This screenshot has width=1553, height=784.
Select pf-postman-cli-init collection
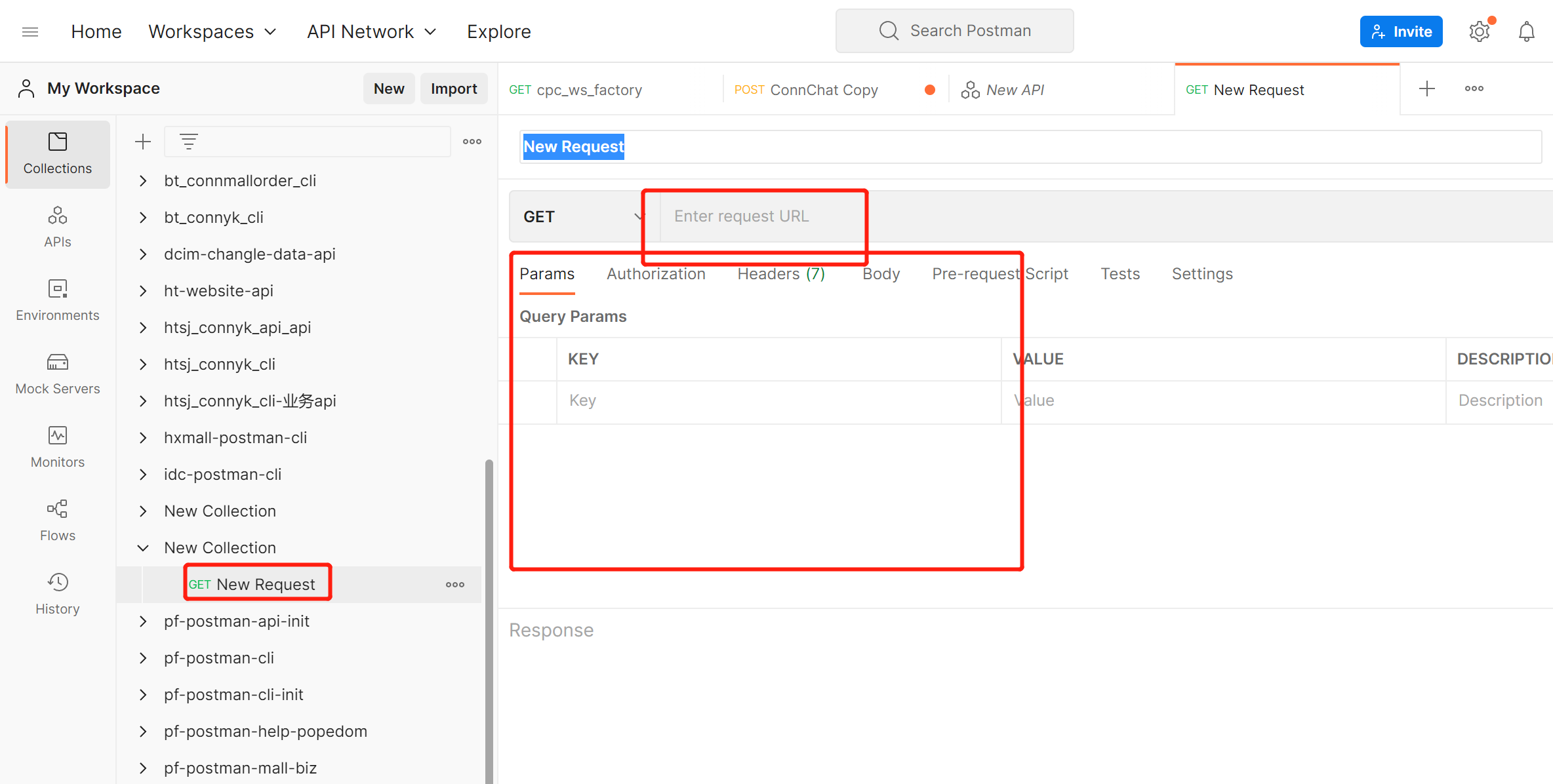233,695
